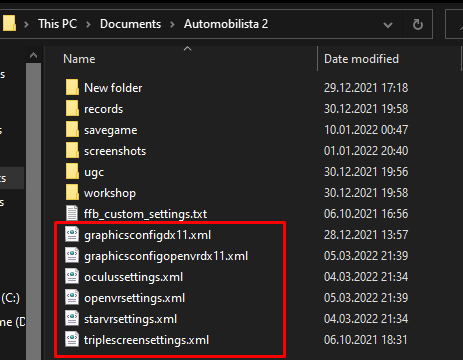Image resolution: width=463 pixels, height=360 pixels.
Task: Select the folder name savegame
Action: click(110, 130)
